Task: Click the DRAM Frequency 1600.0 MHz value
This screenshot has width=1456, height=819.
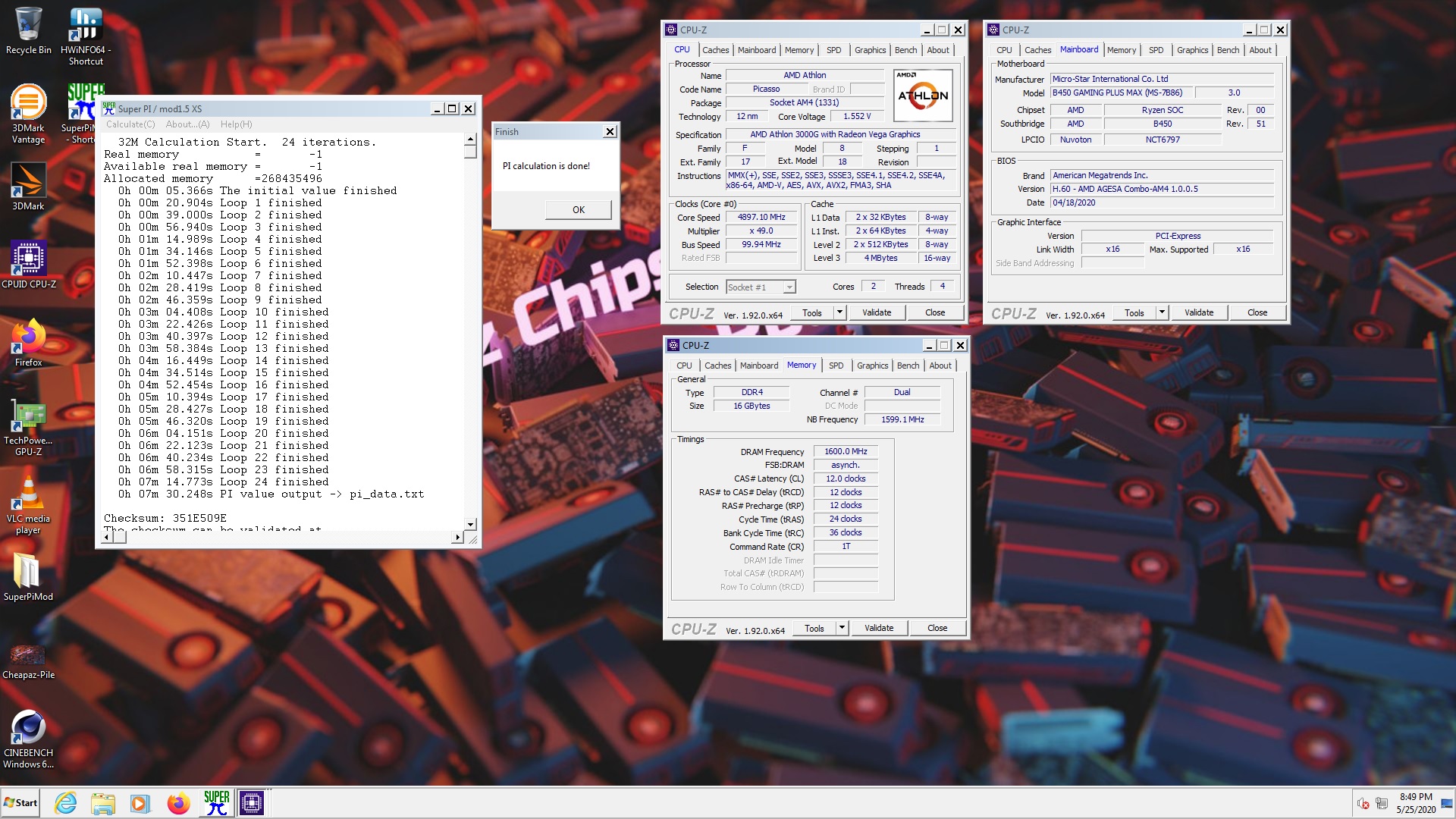Action: pyautogui.click(x=846, y=451)
